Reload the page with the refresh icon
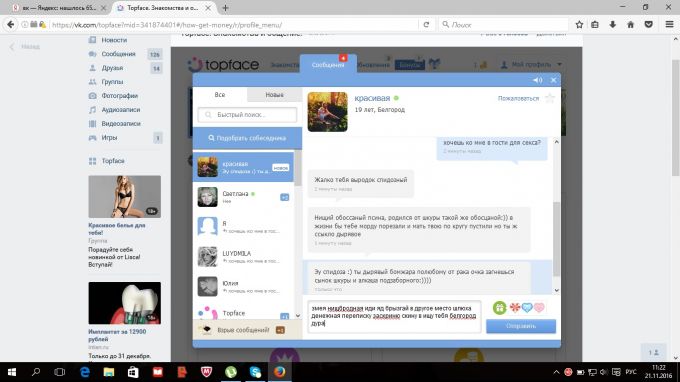The height and width of the screenshot is (382, 680). [x=426, y=25]
